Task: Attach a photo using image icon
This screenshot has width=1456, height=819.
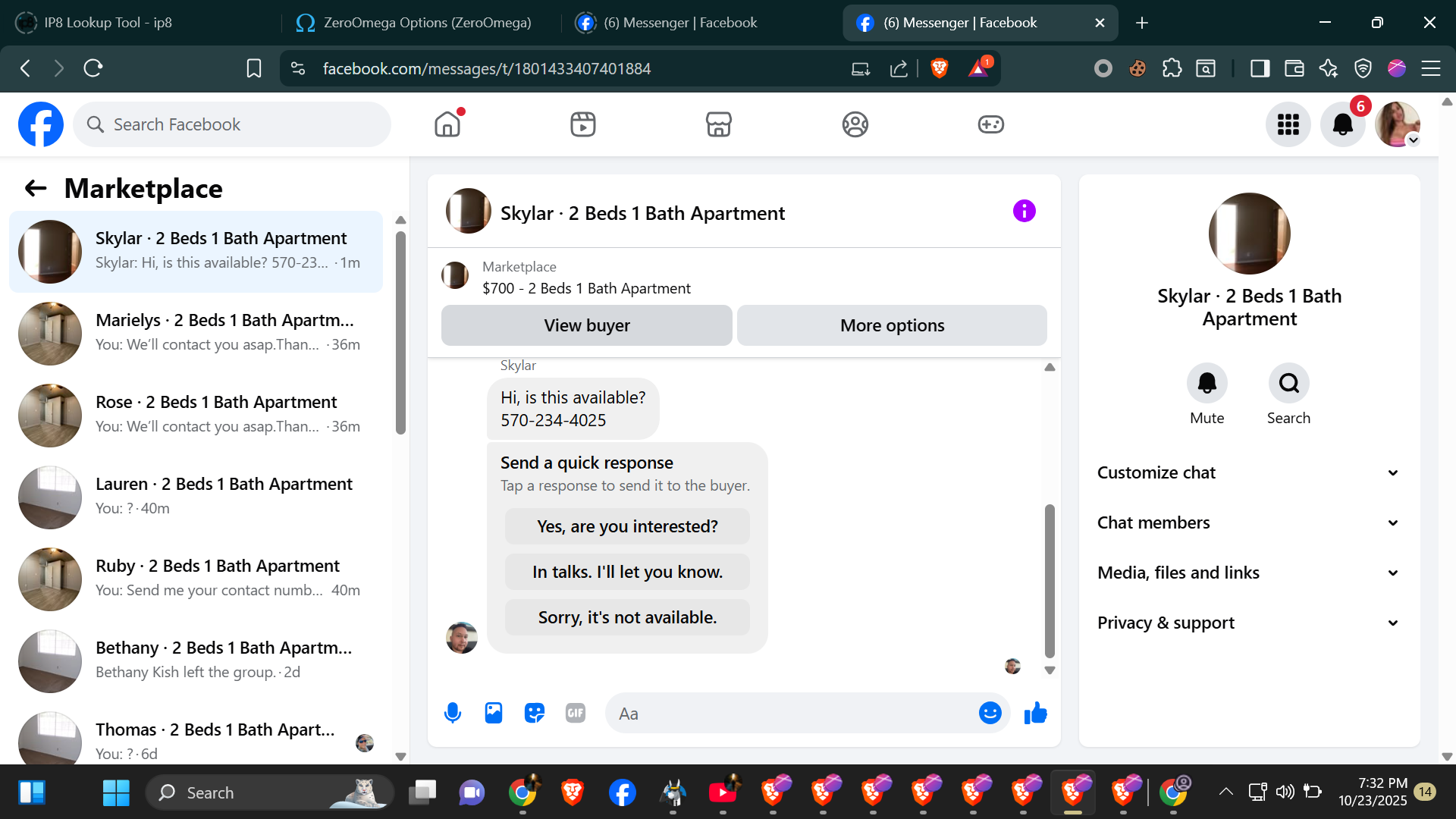Action: [x=494, y=713]
